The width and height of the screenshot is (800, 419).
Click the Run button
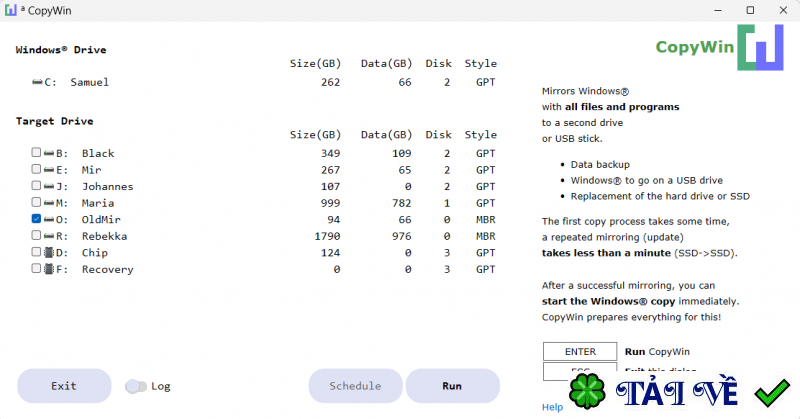pos(453,386)
